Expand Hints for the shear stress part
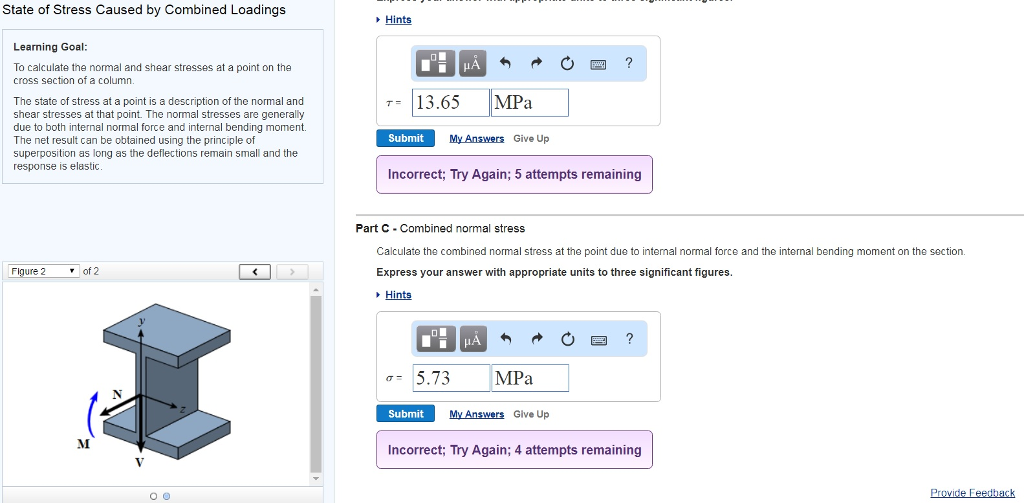The width and height of the screenshot is (1024, 503). [x=397, y=20]
